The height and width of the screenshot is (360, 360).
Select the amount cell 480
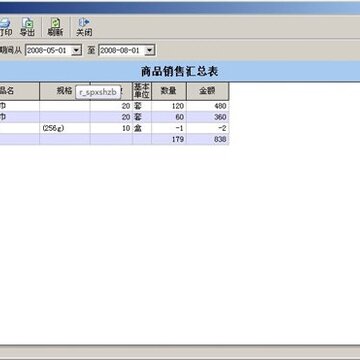[208, 106]
